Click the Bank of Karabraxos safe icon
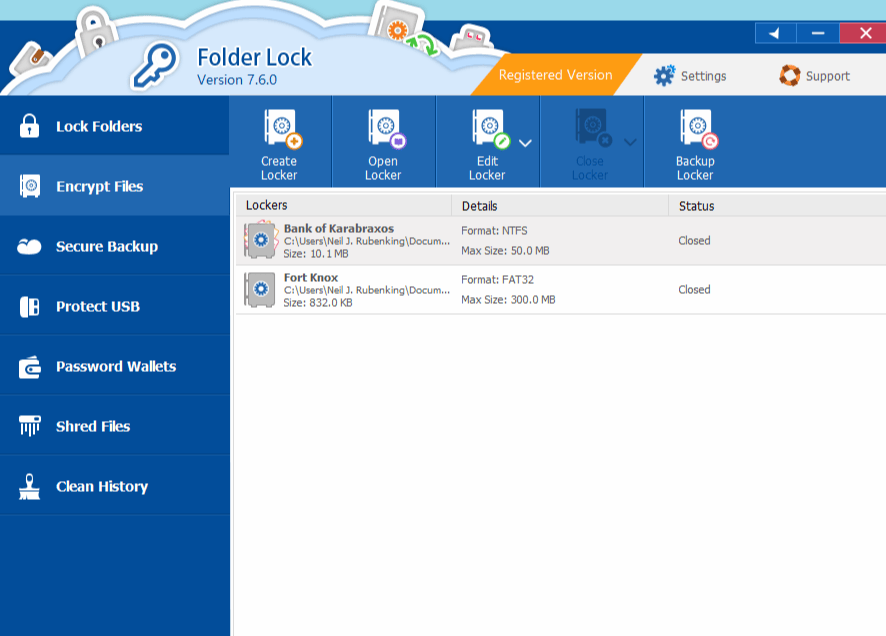Viewport: 886px width, 636px height. (261, 241)
